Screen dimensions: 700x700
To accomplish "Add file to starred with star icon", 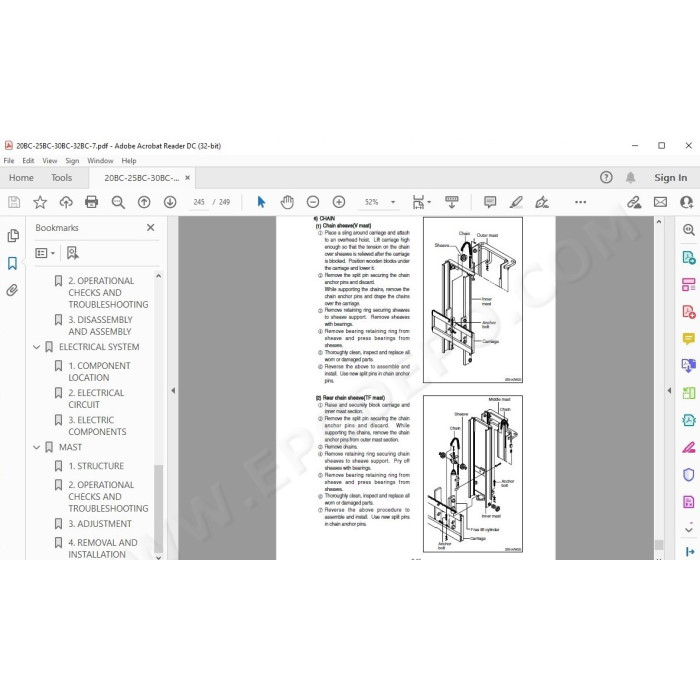I will point(40,202).
